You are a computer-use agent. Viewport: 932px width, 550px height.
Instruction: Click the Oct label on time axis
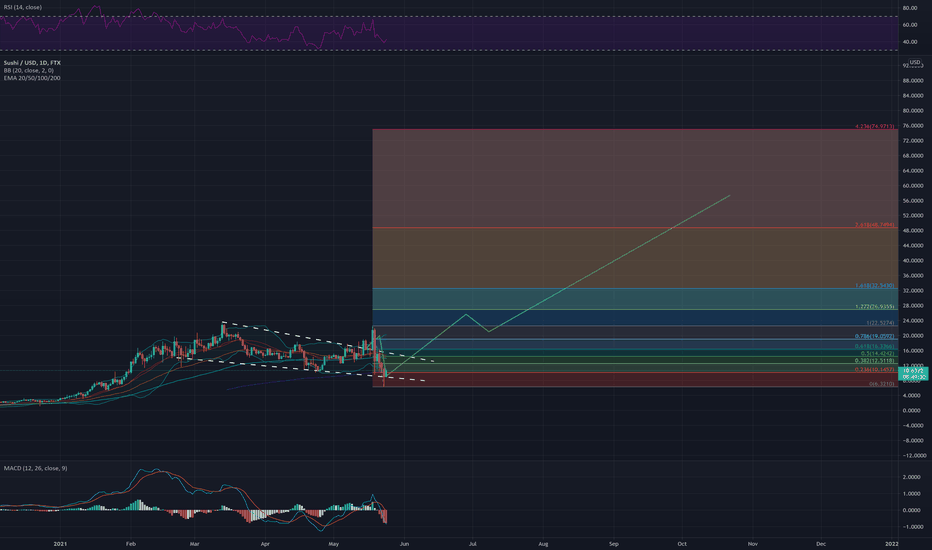tap(682, 543)
